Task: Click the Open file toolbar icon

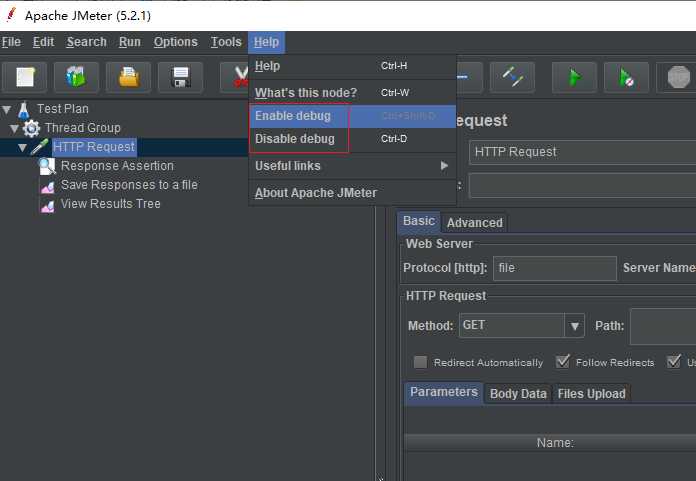Action: point(129,77)
